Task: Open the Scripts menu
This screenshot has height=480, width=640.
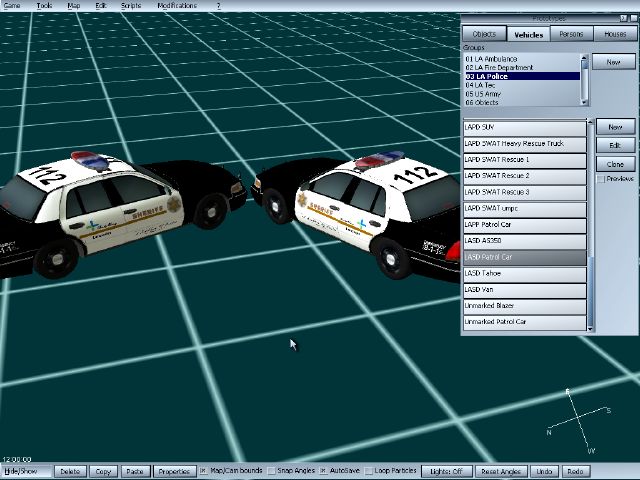Action: (x=131, y=5)
